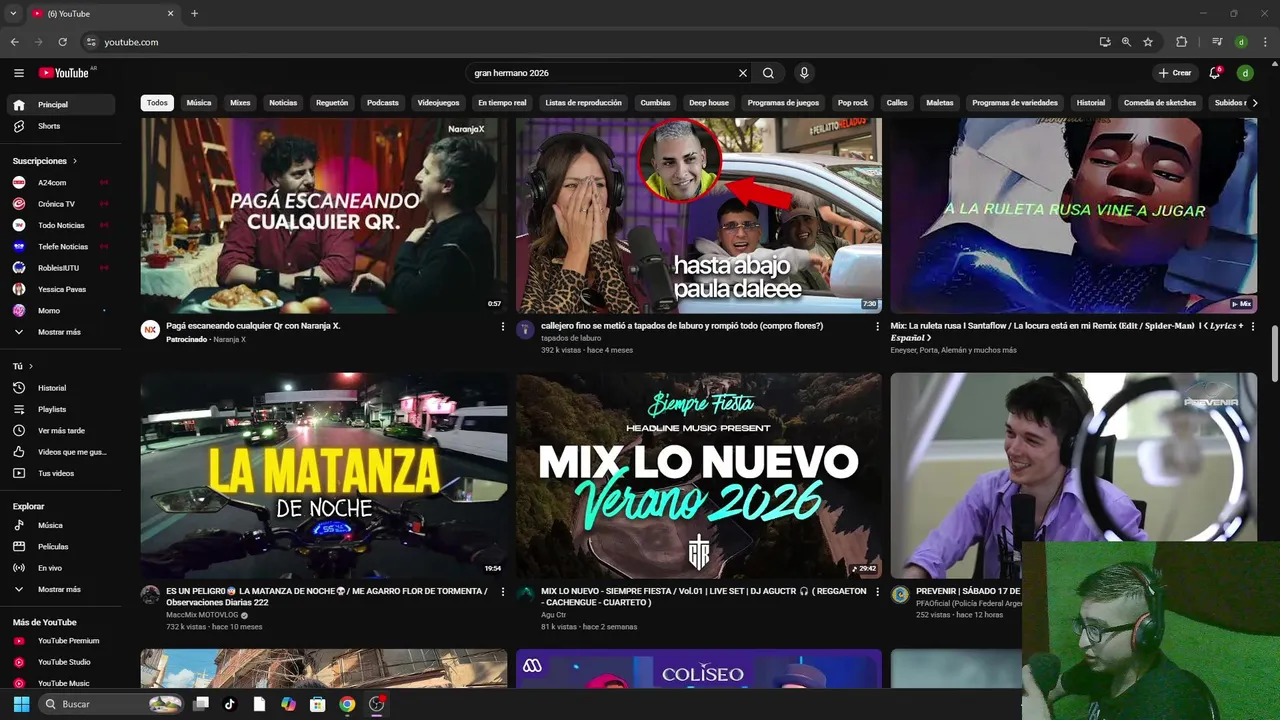1280x720 pixels.
Task: Open the Suscripciones section header
Action: [x=45, y=161]
